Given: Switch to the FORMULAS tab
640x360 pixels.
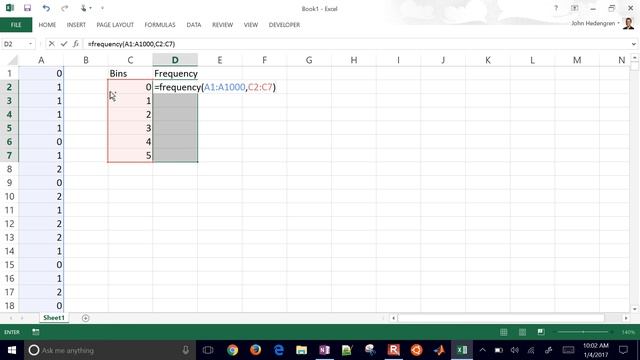Looking at the screenshot, I should [160, 25].
